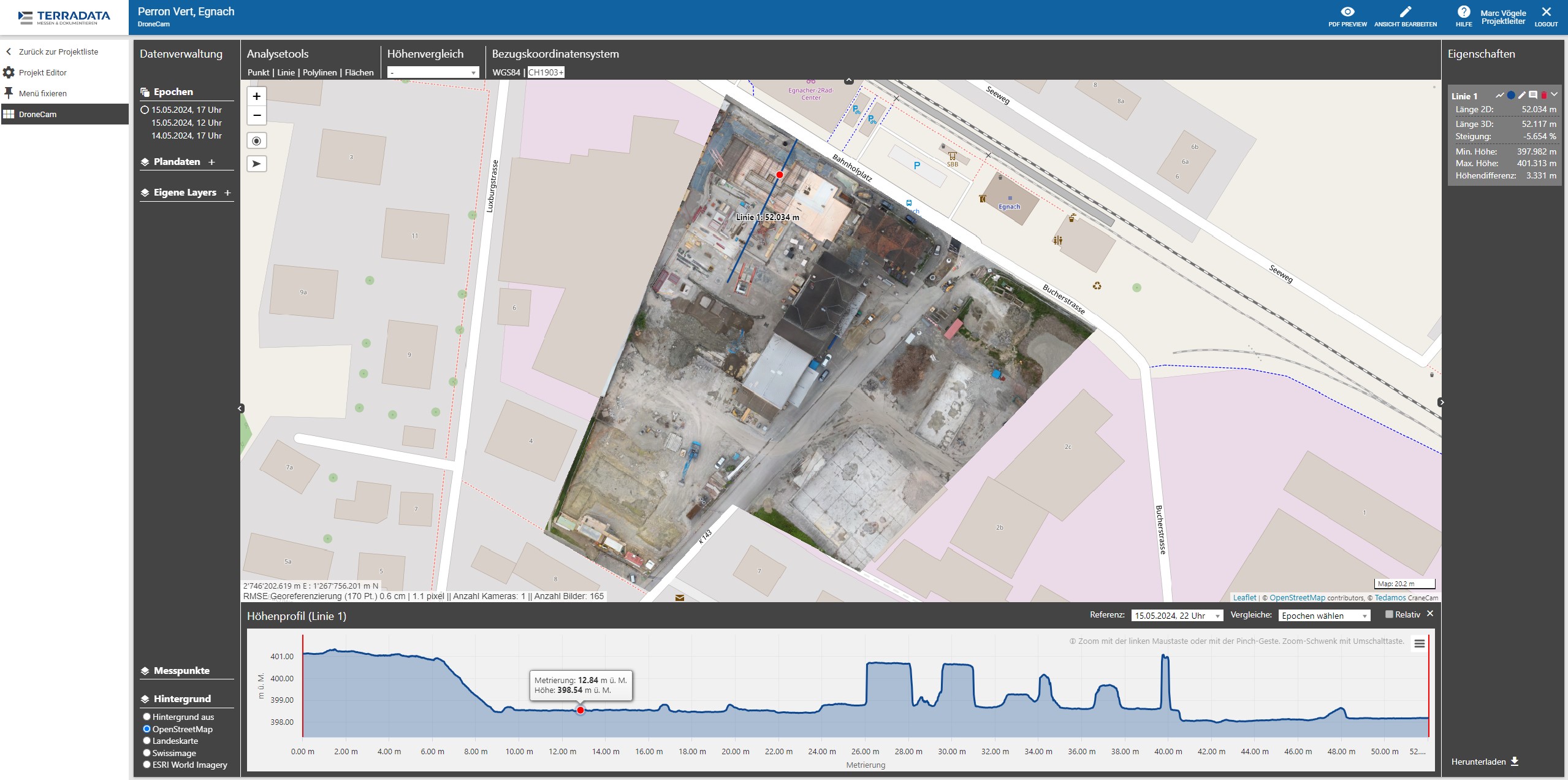
Task: Click the pencil edit icon for Linie 1
Action: point(1522,96)
